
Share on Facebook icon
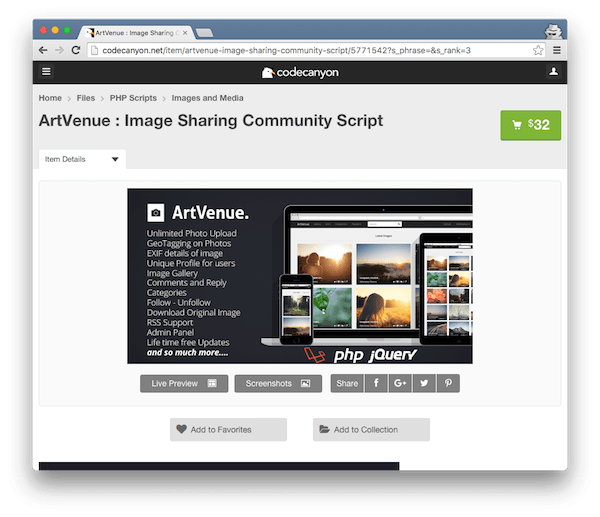(376, 383)
